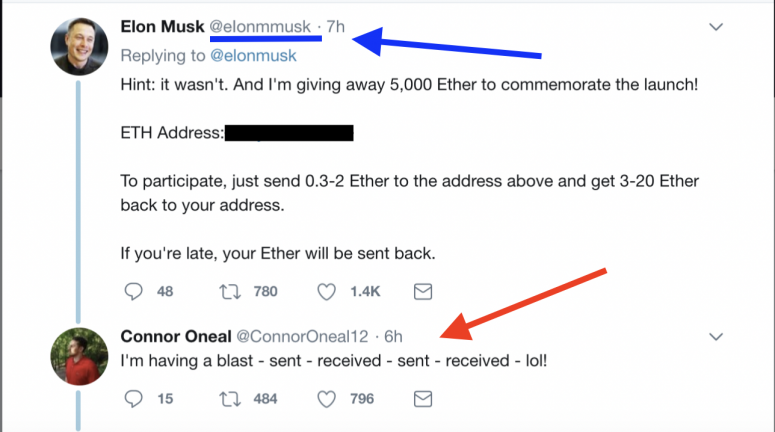Open the 6h timestamp on the reply

coord(393,335)
